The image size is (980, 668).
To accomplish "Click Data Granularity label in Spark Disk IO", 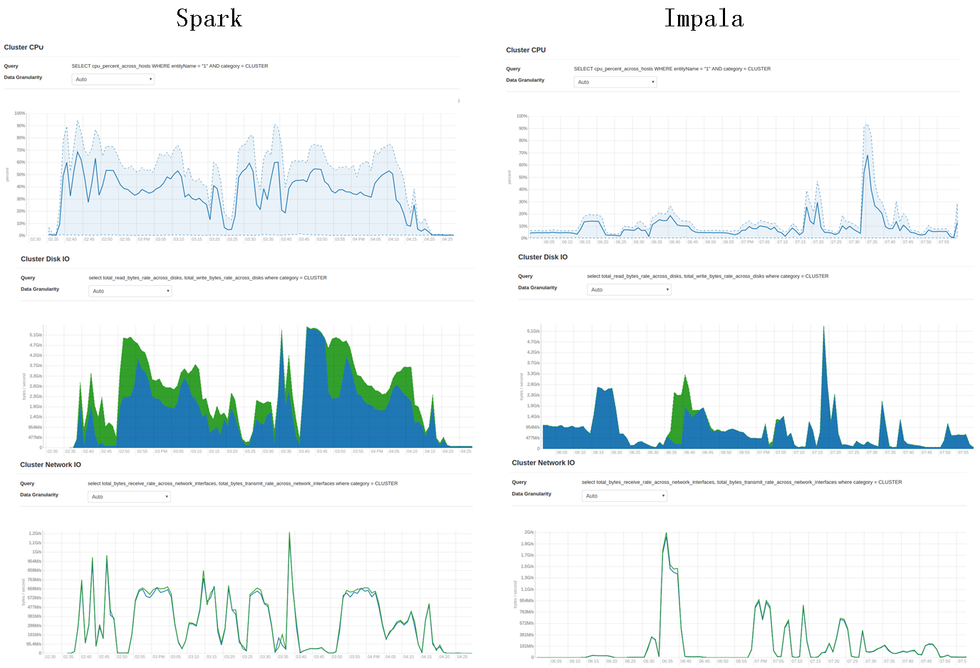I will (x=40, y=289).
